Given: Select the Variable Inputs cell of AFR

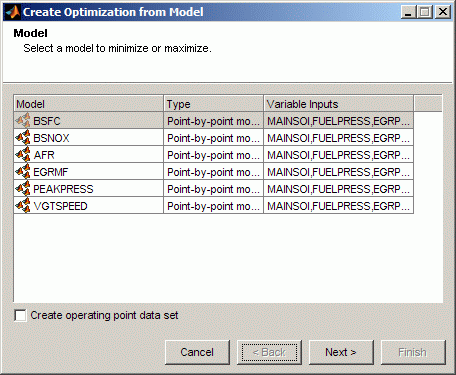Looking at the screenshot, I should [x=339, y=155].
